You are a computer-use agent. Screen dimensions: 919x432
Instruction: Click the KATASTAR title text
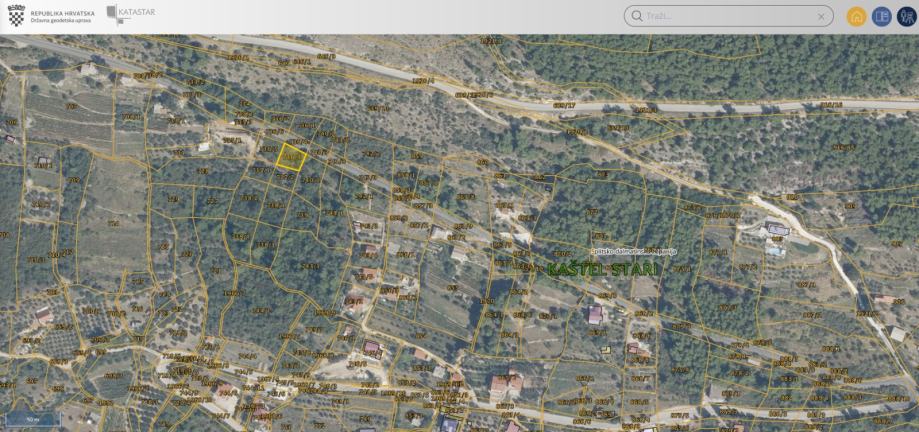(137, 12)
